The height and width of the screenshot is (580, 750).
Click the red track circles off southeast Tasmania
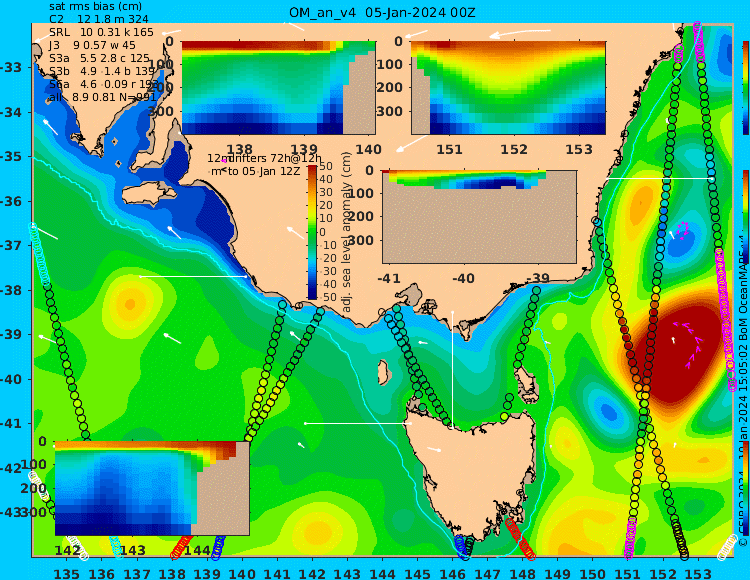coord(520,539)
